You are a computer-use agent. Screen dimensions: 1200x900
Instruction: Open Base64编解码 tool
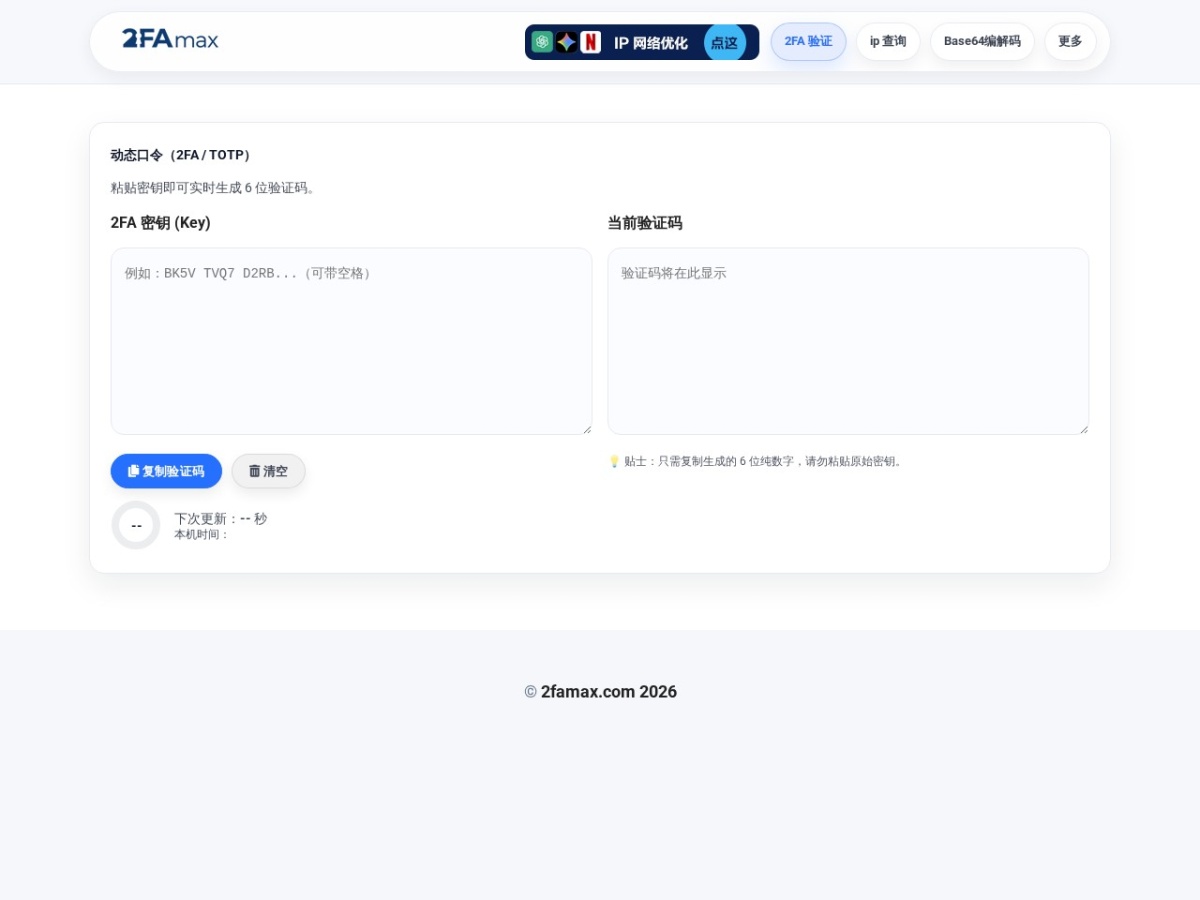[x=982, y=42]
